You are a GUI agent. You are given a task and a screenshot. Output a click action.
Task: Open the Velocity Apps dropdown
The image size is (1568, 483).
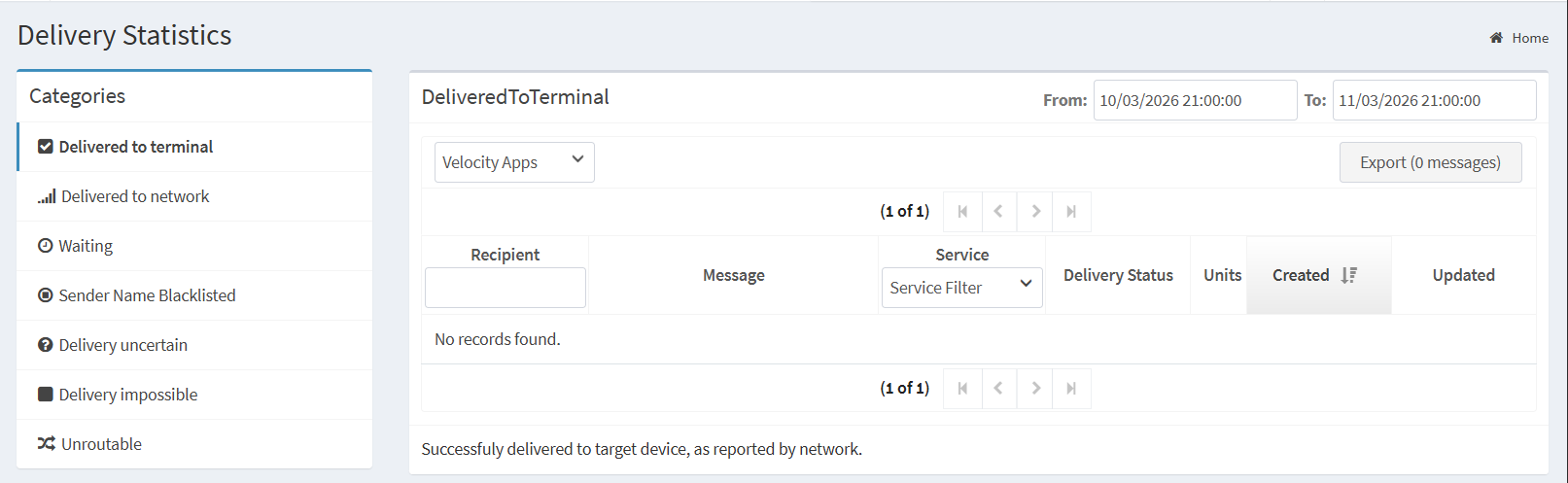514,162
